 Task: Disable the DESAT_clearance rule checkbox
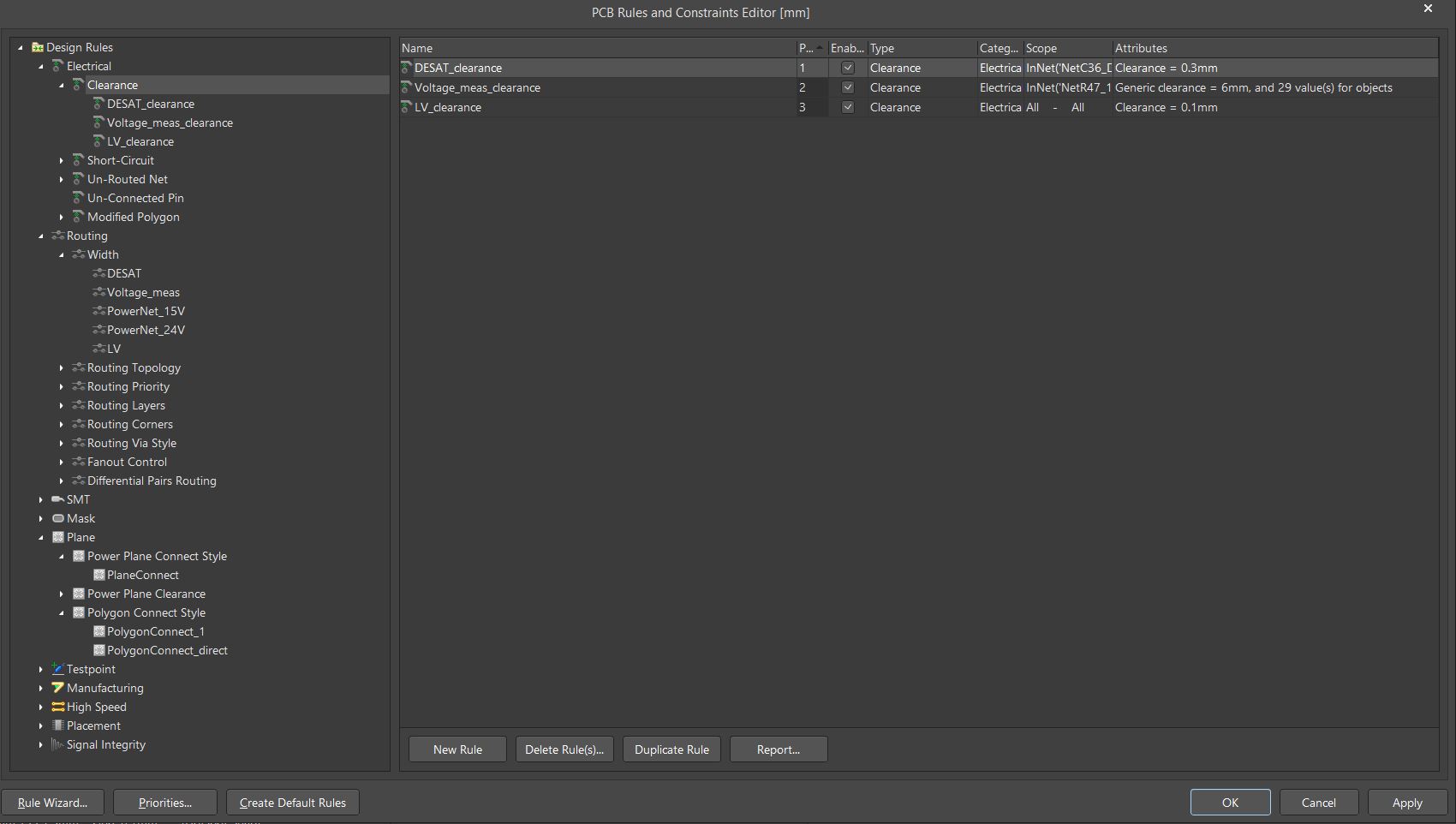848,68
